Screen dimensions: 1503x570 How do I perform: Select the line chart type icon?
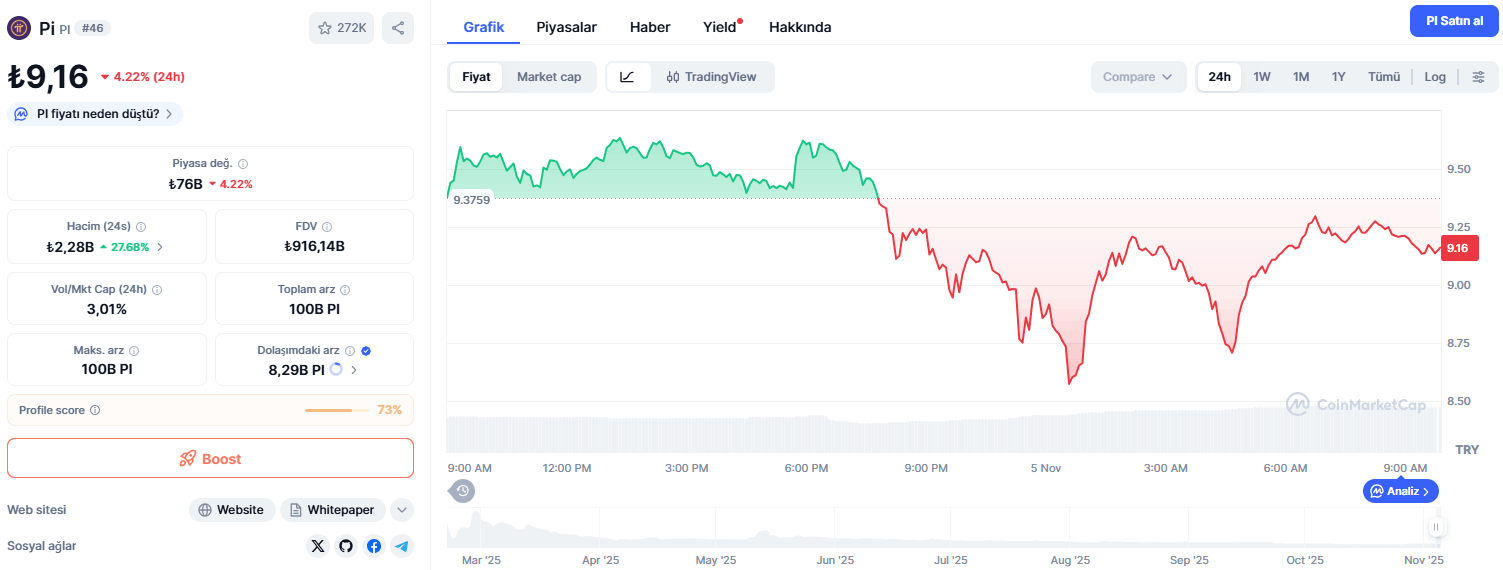click(628, 77)
